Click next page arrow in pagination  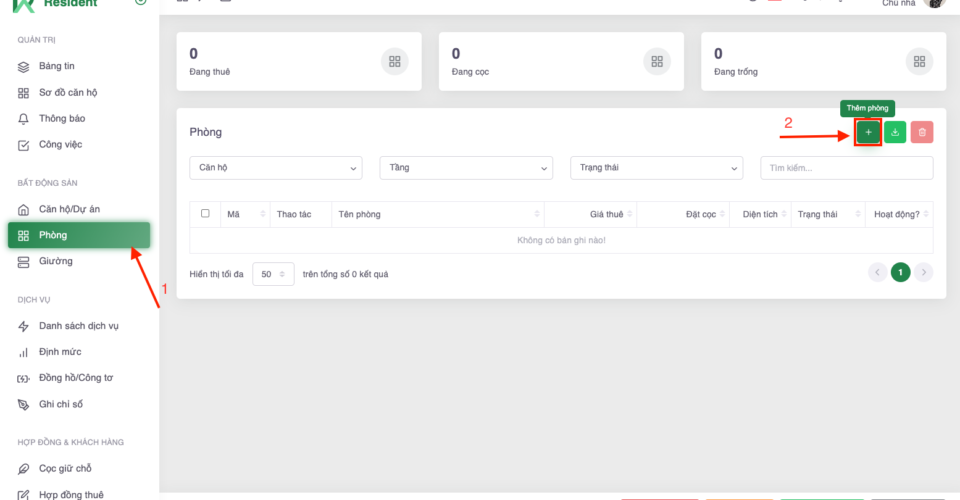point(924,272)
